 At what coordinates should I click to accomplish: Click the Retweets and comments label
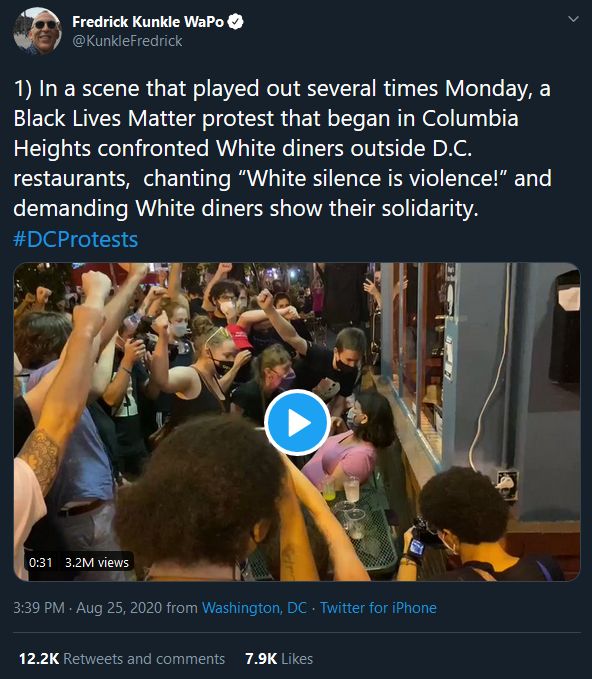(x=144, y=659)
